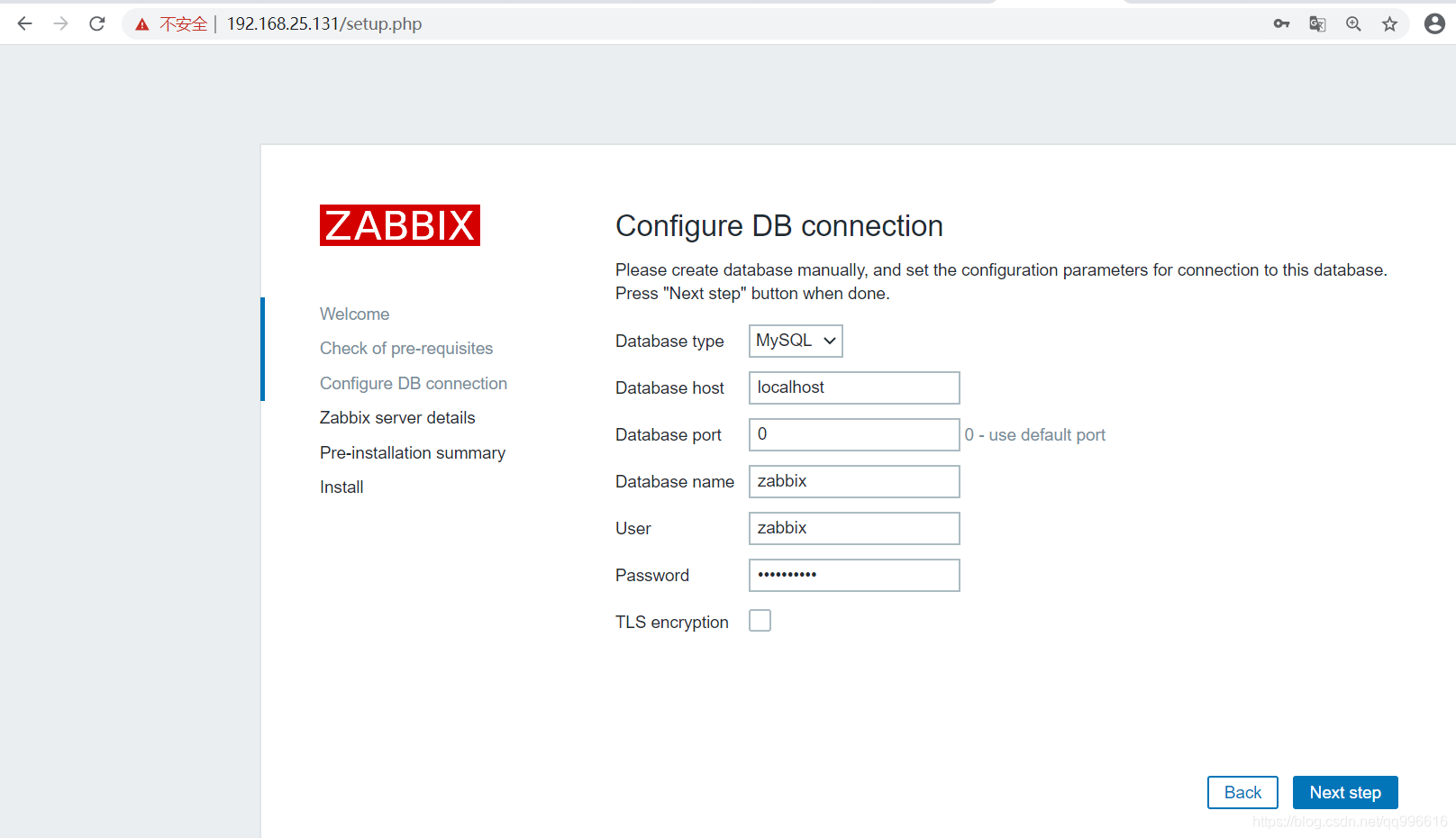1456x838 pixels.
Task: Click the Password label
Action: point(652,575)
